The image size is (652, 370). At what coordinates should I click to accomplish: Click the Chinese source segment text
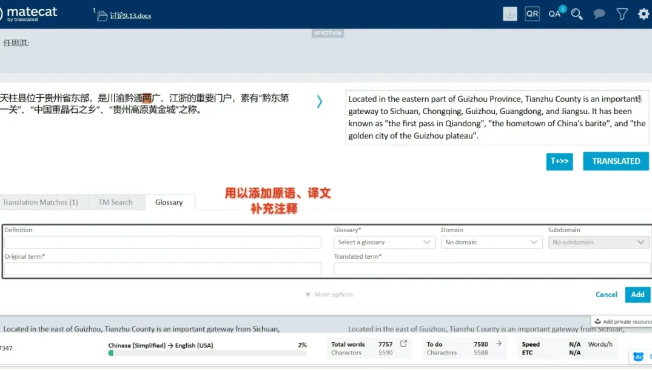point(144,104)
